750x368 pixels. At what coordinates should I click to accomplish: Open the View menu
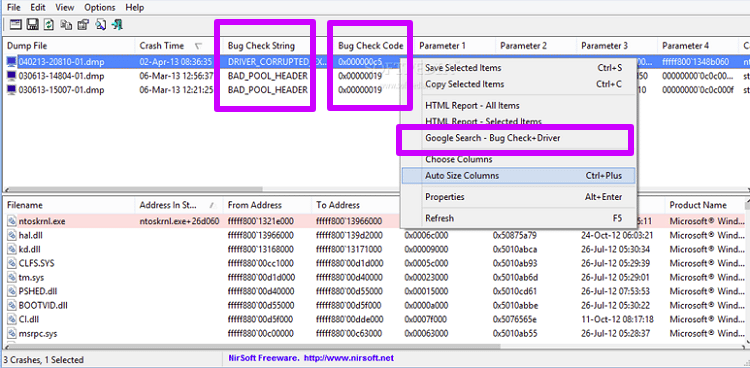(x=65, y=8)
